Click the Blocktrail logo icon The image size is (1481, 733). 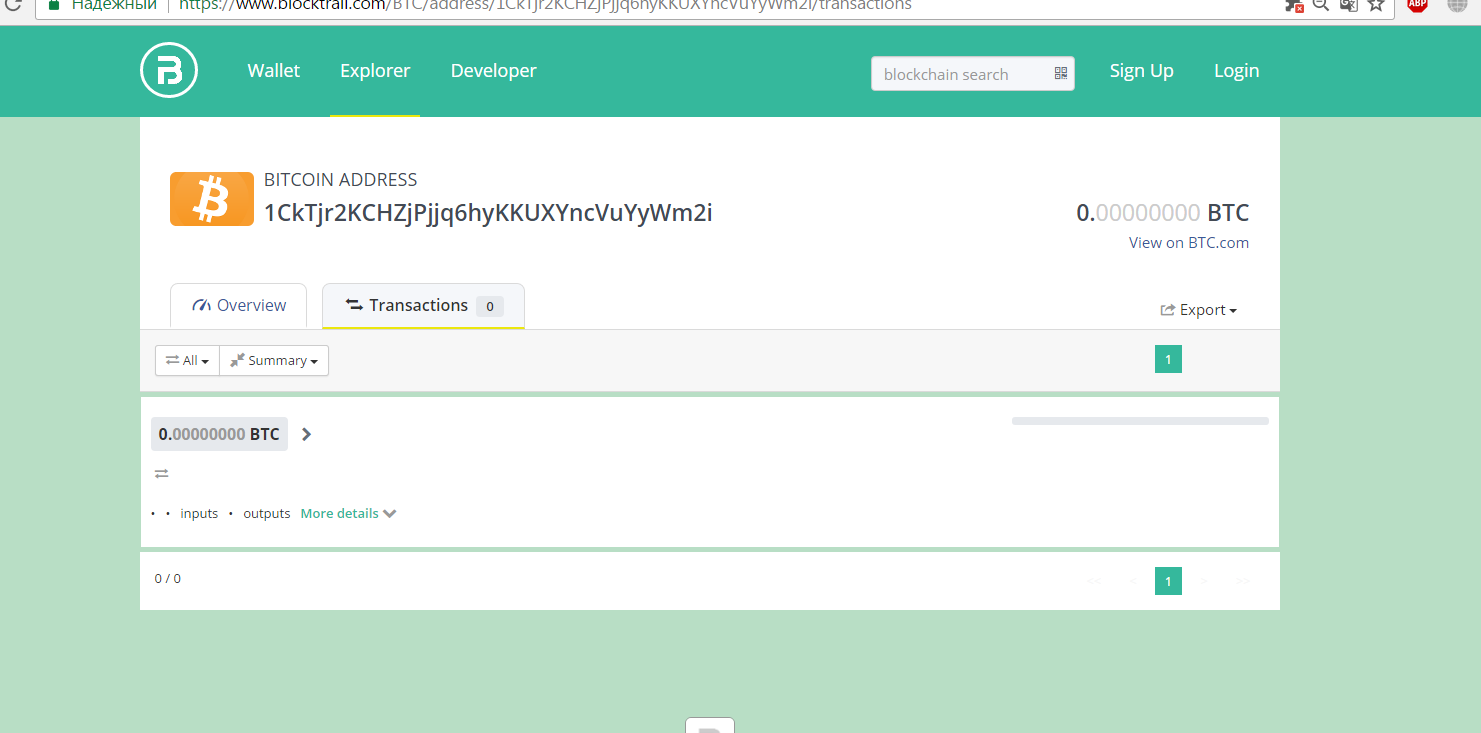point(169,71)
